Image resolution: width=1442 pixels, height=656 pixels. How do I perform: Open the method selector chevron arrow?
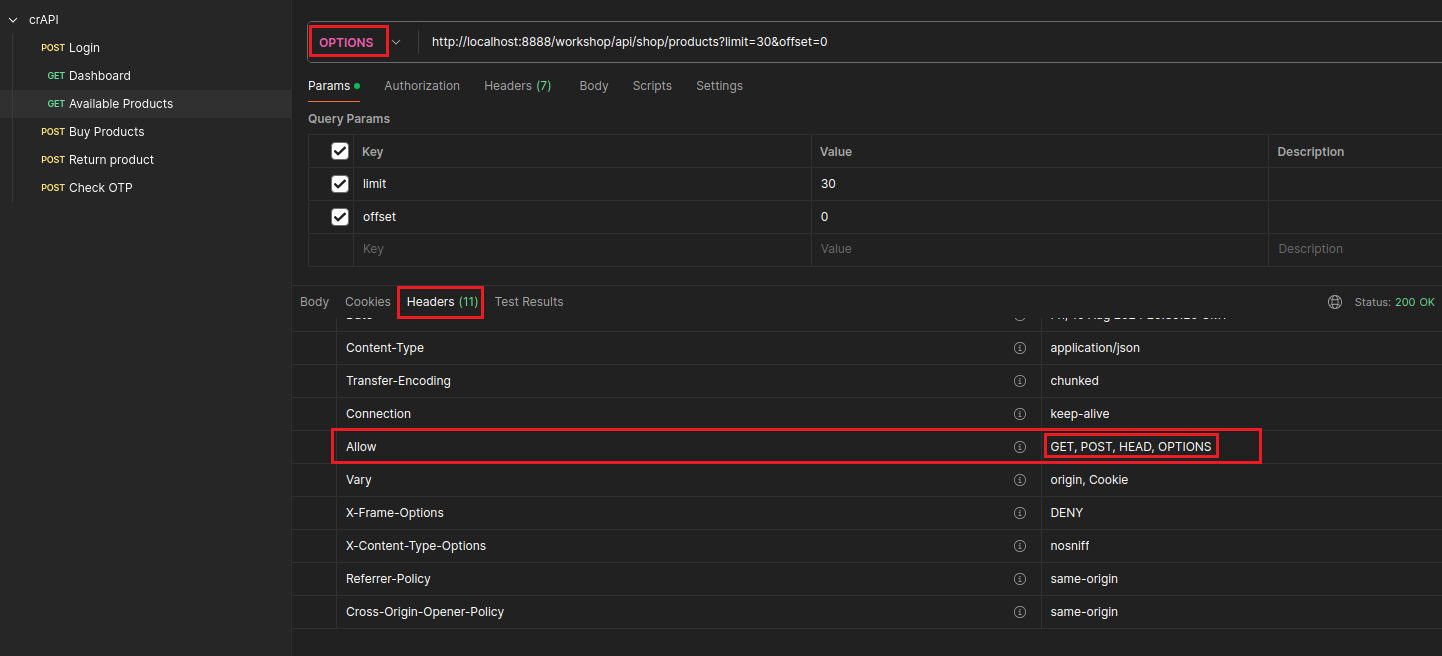396,42
